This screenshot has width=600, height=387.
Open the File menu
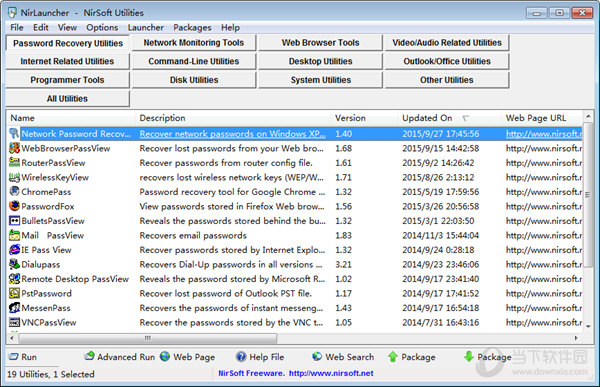[16, 28]
